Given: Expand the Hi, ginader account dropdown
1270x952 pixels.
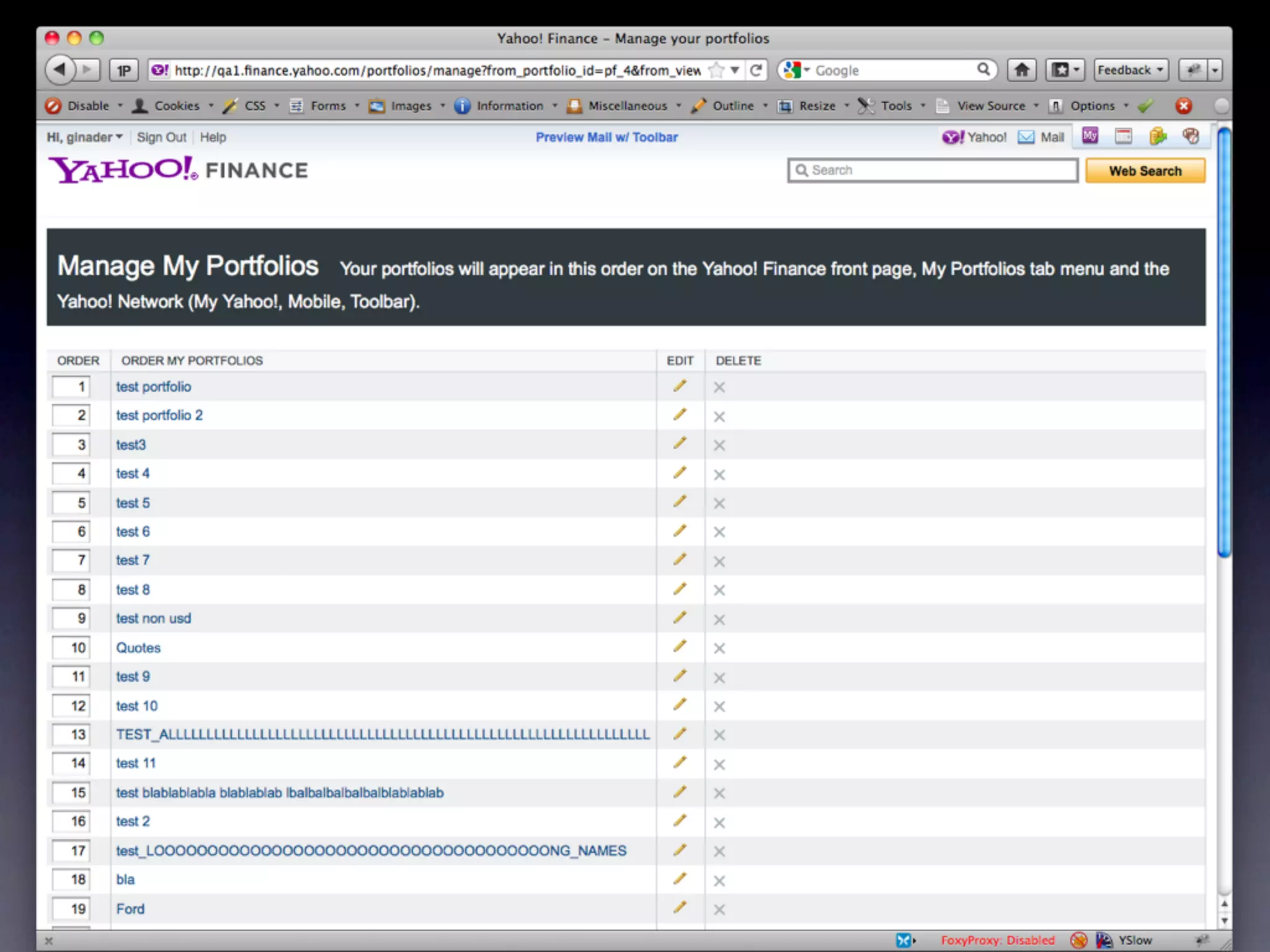Looking at the screenshot, I should [x=85, y=137].
